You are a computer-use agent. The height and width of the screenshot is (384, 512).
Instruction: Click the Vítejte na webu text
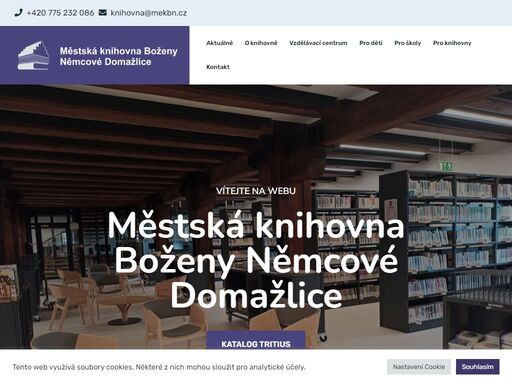[255, 191]
